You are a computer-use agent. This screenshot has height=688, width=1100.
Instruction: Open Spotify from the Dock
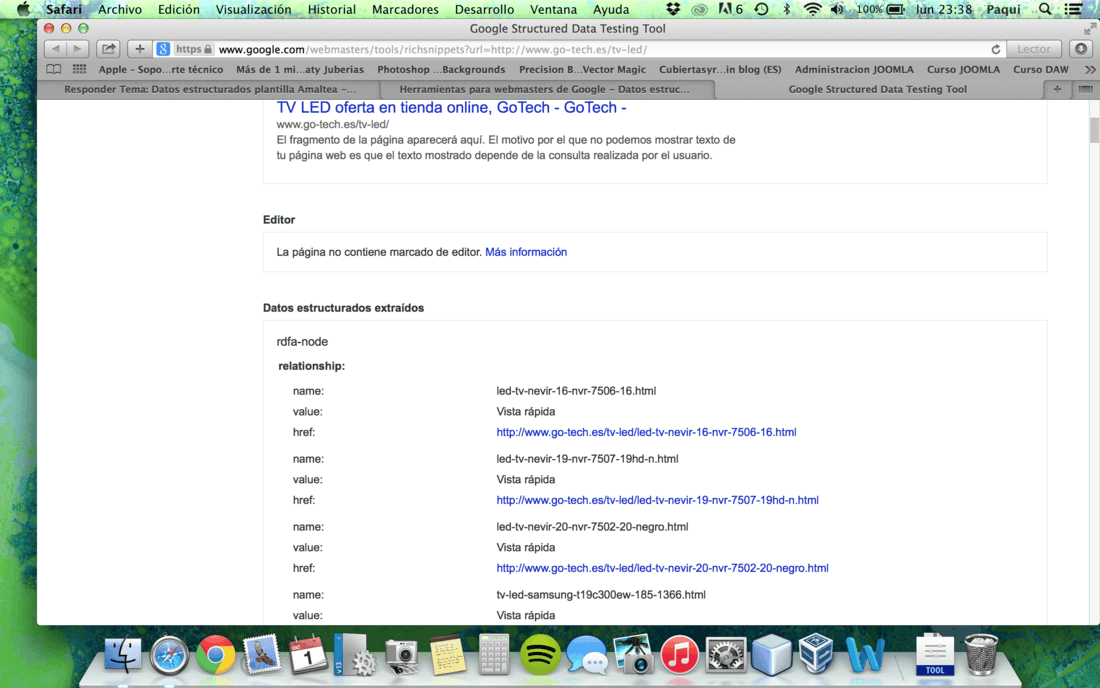click(x=540, y=655)
